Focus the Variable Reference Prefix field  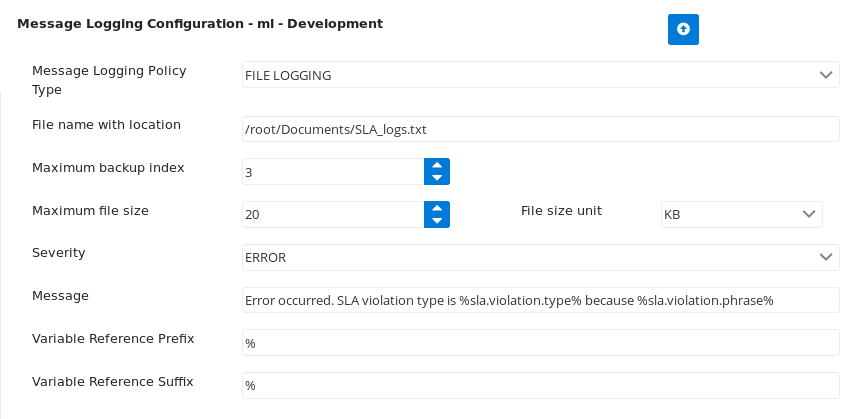[541, 342]
